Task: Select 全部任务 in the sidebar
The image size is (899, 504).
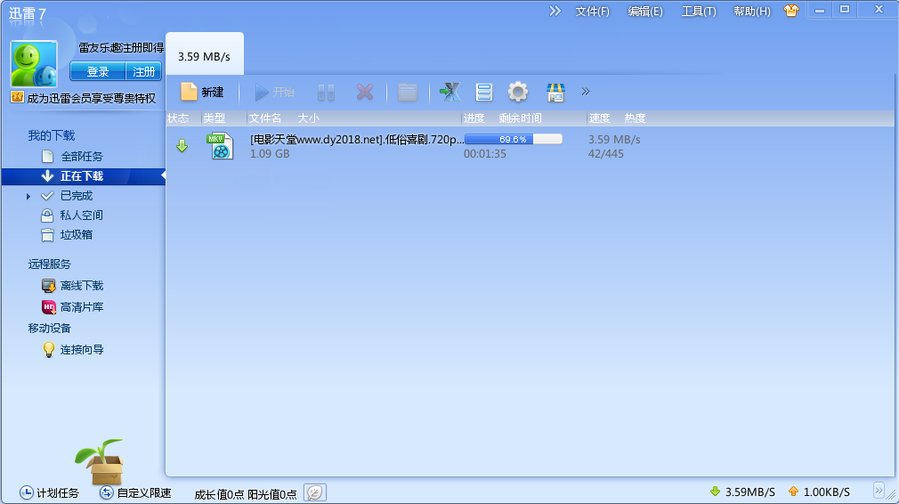Action: 81,156
